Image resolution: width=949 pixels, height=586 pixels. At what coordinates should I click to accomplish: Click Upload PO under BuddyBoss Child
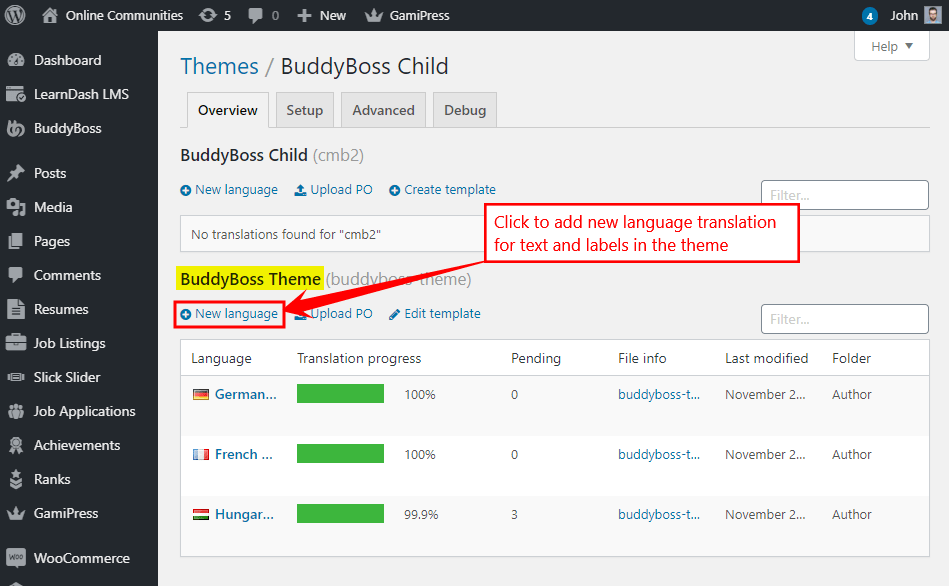point(333,190)
